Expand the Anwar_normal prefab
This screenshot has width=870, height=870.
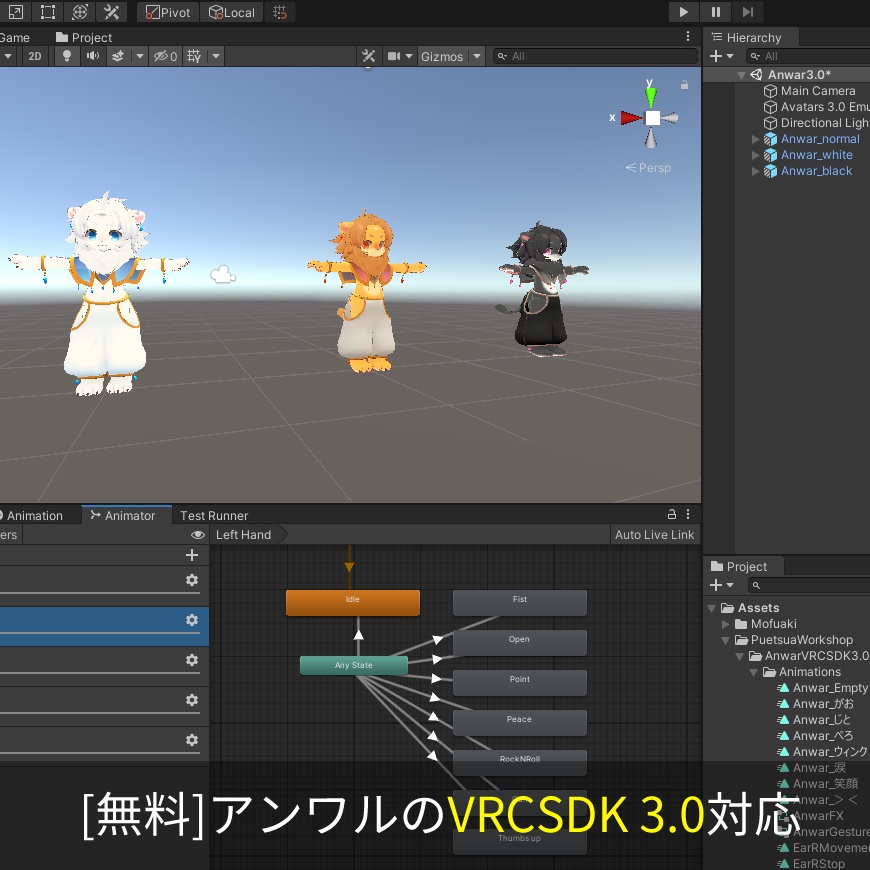[x=755, y=139]
